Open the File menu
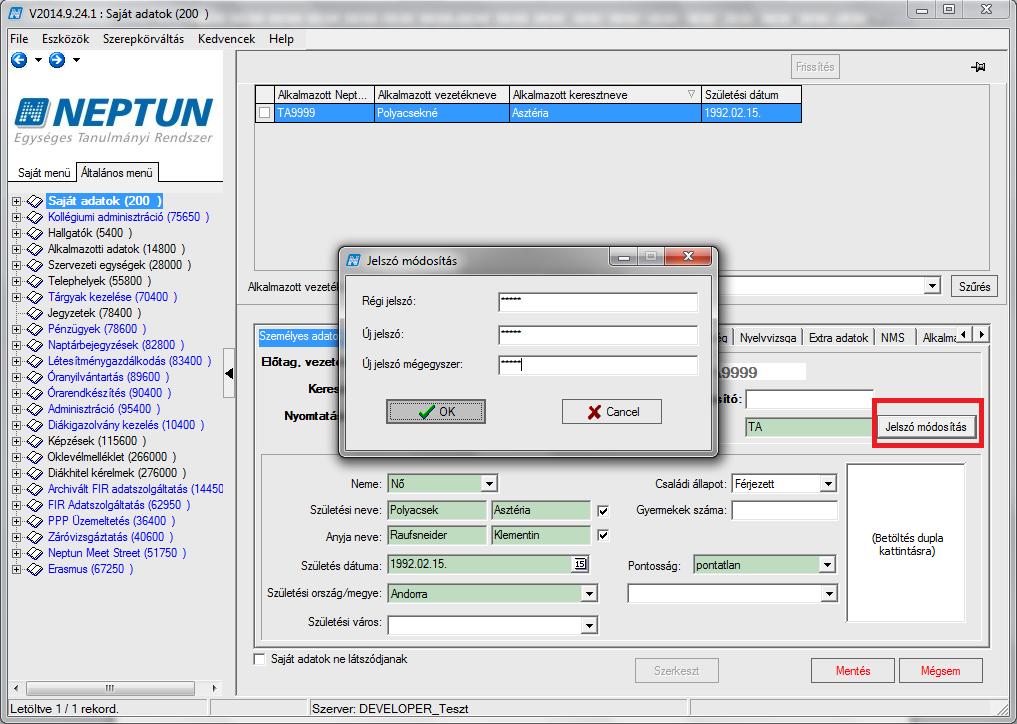This screenshot has height=724, width=1017. point(19,39)
